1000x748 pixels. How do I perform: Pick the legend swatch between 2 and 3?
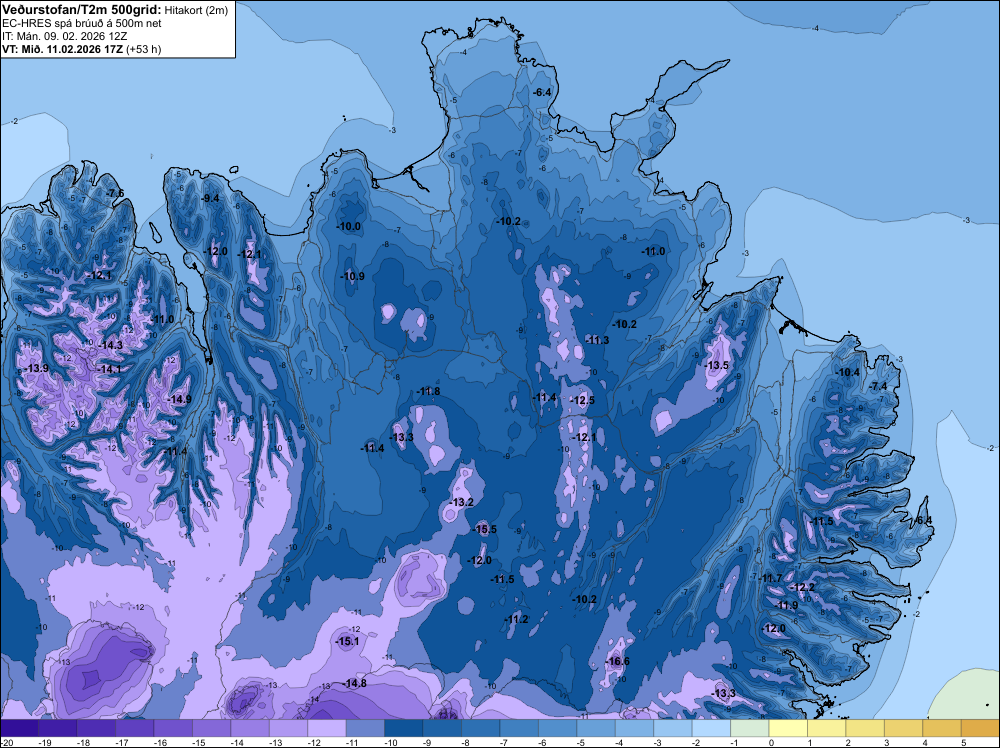(x=865, y=728)
